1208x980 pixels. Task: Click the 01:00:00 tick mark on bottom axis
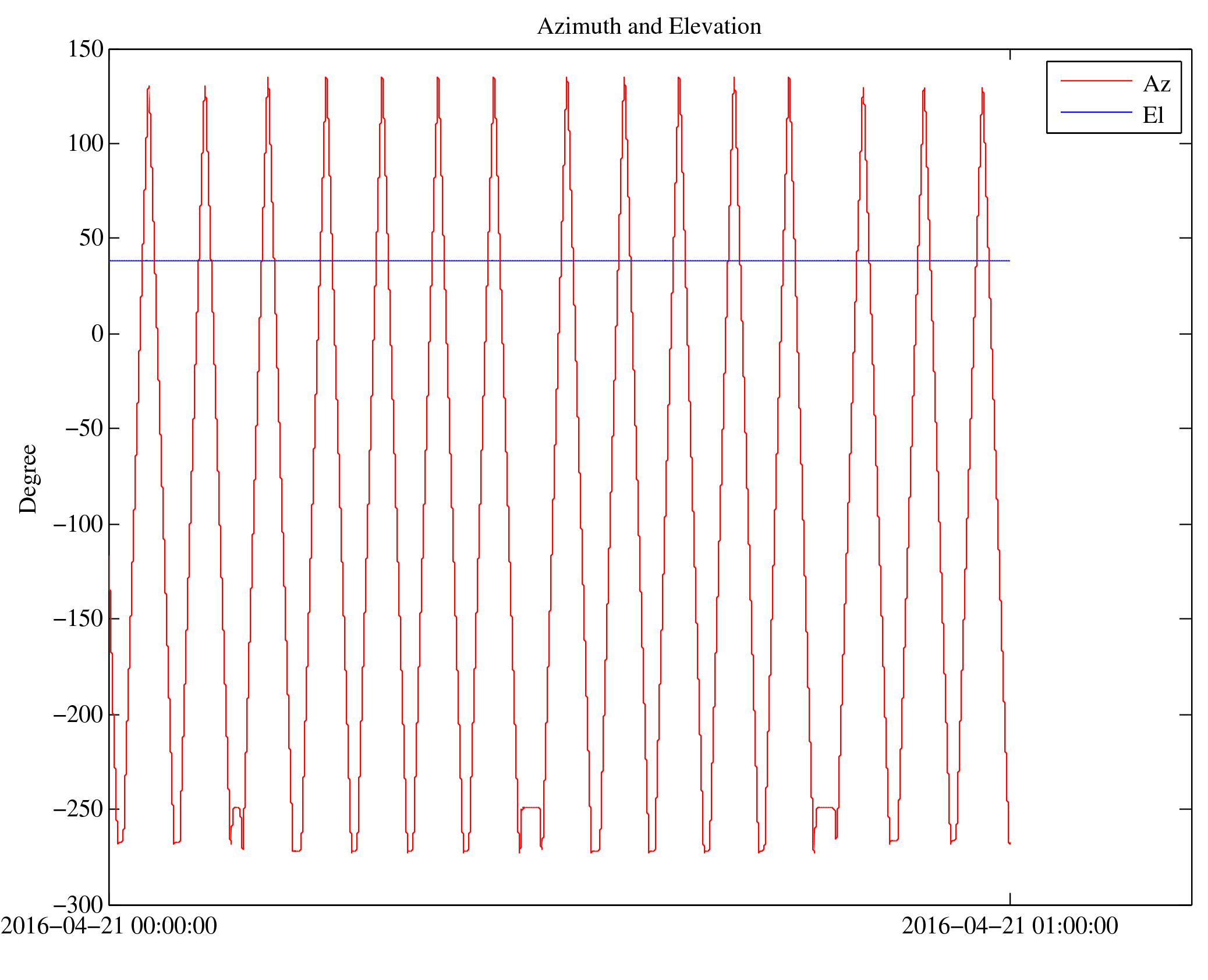click(x=1010, y=898)
